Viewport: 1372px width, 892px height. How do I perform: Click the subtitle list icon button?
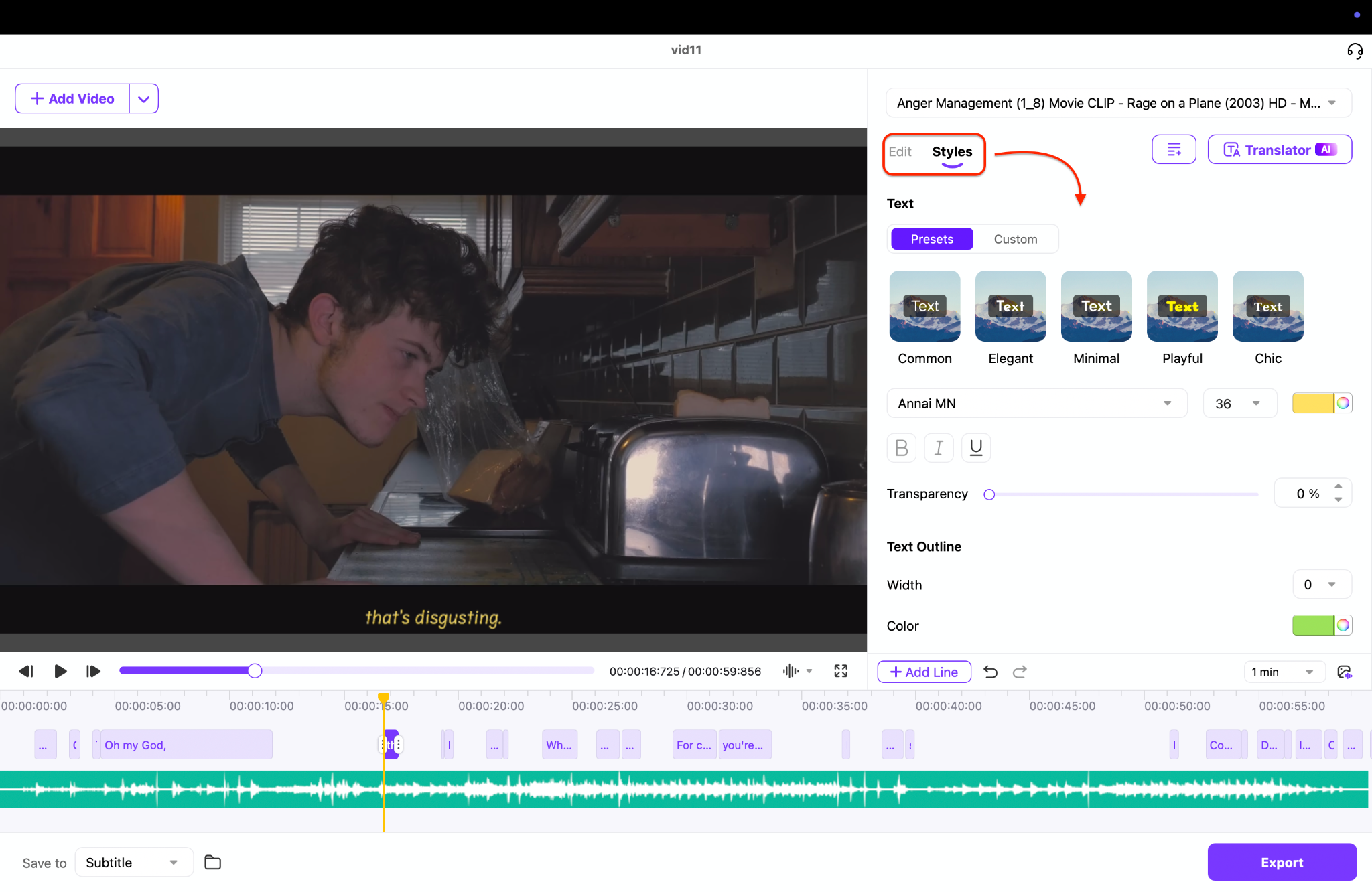tap(1174, 150)
